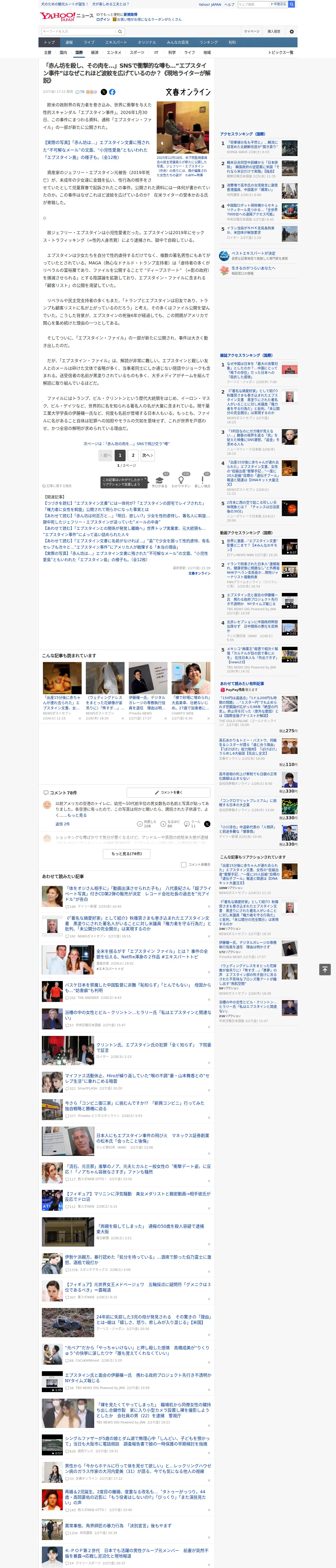Open the 伊藤穰一氏、デジタルガレージ recommended article card
This screenshot has width=336, height=1568.
point(148,691)
